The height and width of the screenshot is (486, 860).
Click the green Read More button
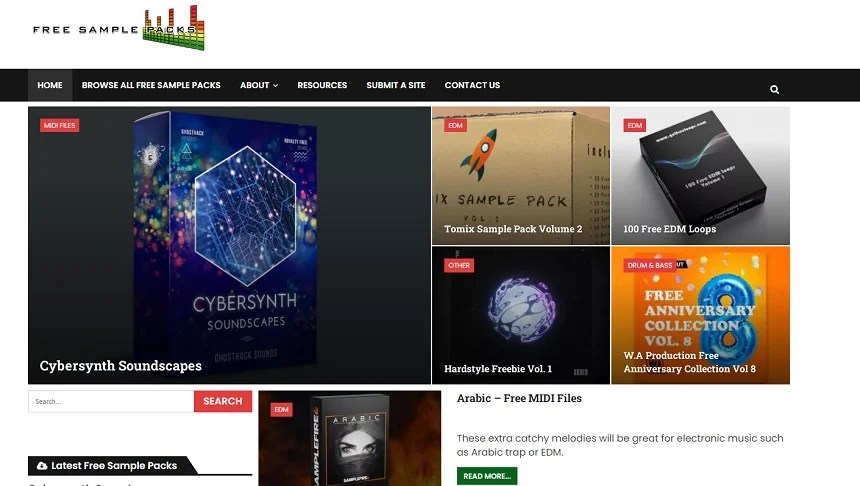coord(486,476)
